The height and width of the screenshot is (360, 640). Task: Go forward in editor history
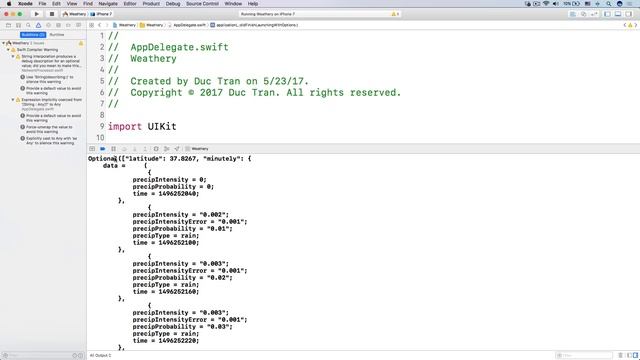tap(107, 25)
